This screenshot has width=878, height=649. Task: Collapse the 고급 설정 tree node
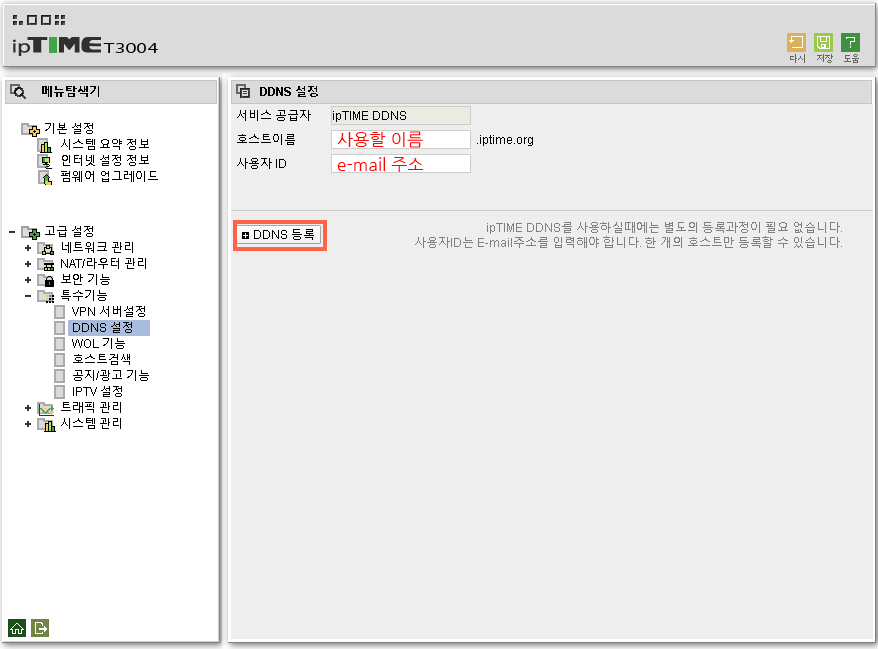(12, 232)
